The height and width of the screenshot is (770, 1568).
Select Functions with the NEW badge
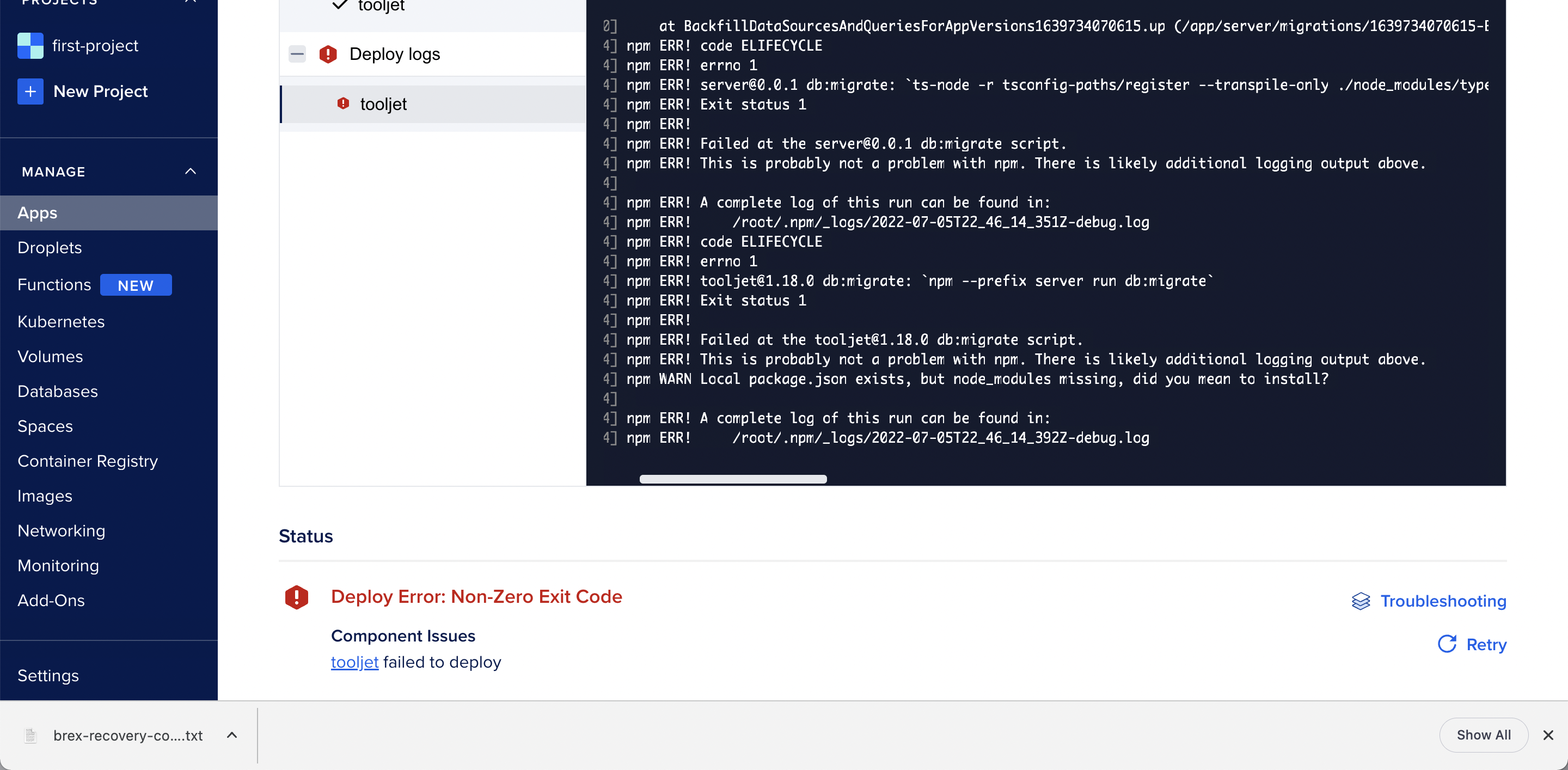pos(54,284)
